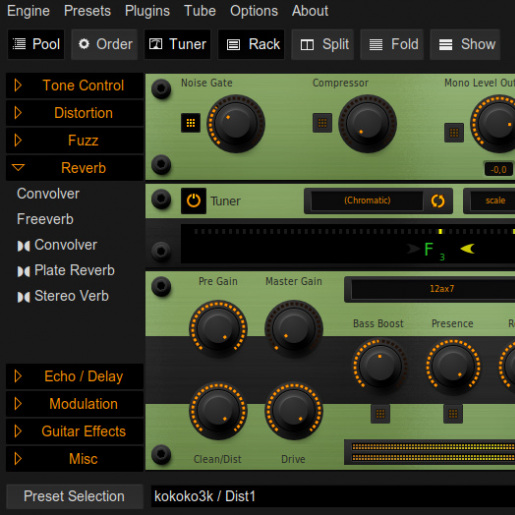Viewport: 515px width, 515px height.
Task: Open the Options menu
Action: [x=254, y=11]
